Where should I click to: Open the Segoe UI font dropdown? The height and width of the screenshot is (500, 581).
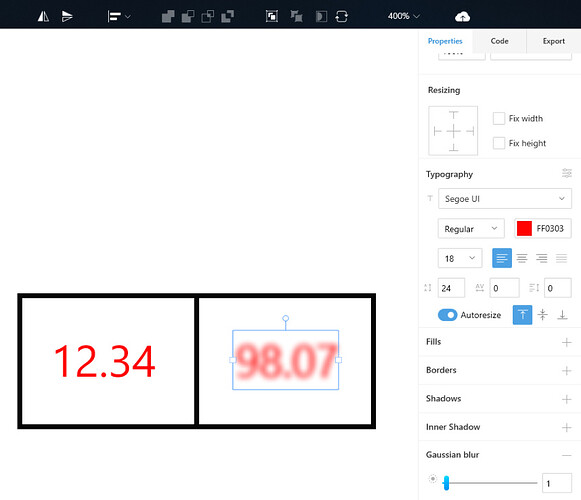click(x=505, y=199)
